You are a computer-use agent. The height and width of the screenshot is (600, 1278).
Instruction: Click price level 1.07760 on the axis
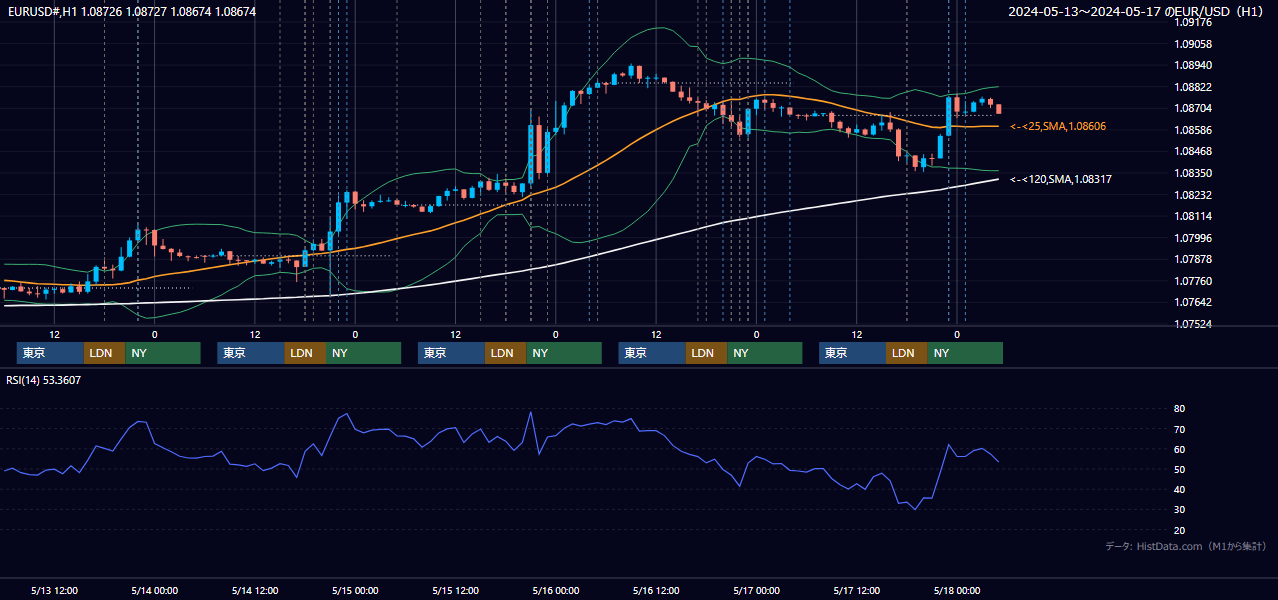1193,281
